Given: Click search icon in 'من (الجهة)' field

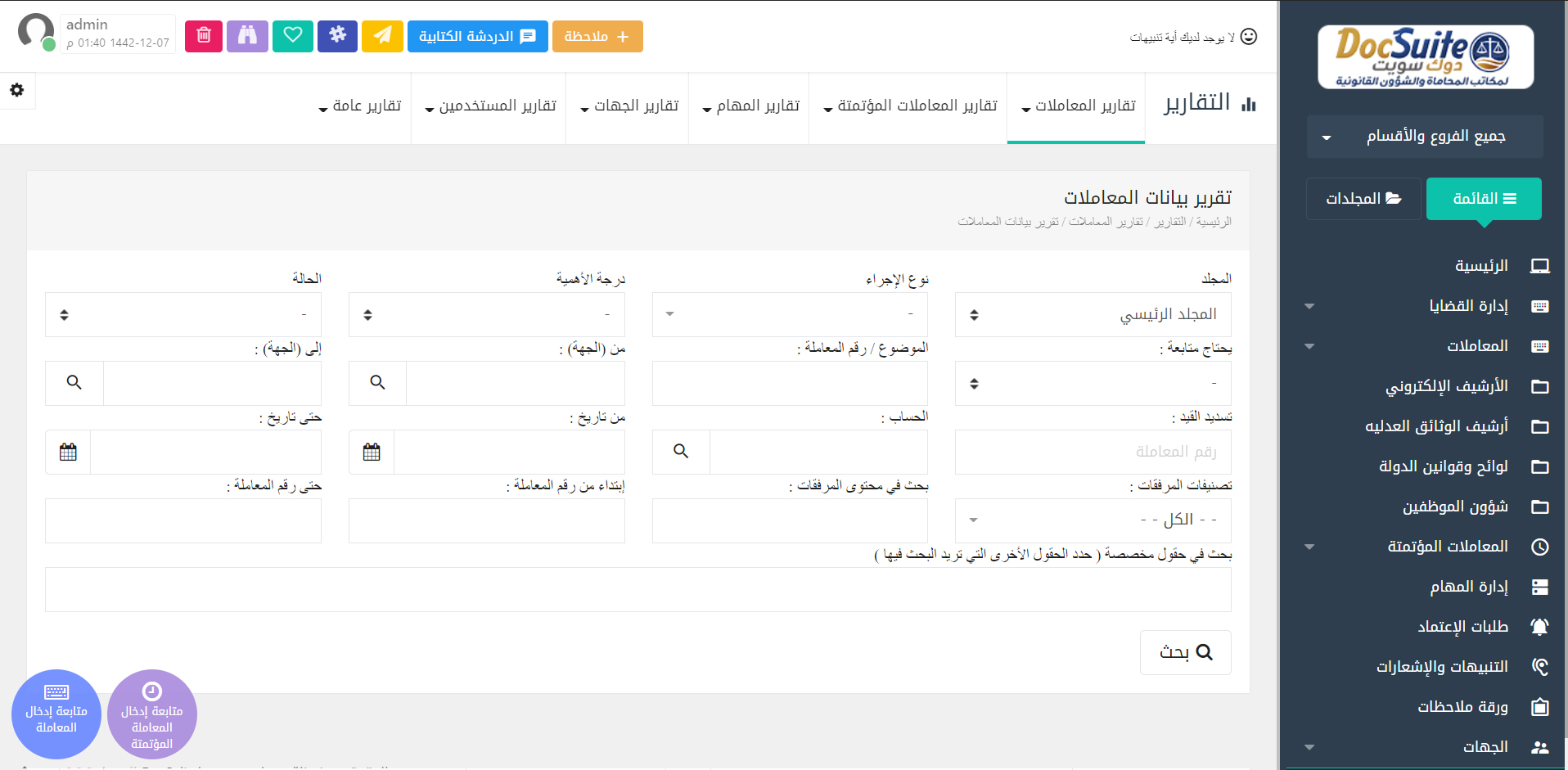Looking at the screenshot, I should coord(377,383).
